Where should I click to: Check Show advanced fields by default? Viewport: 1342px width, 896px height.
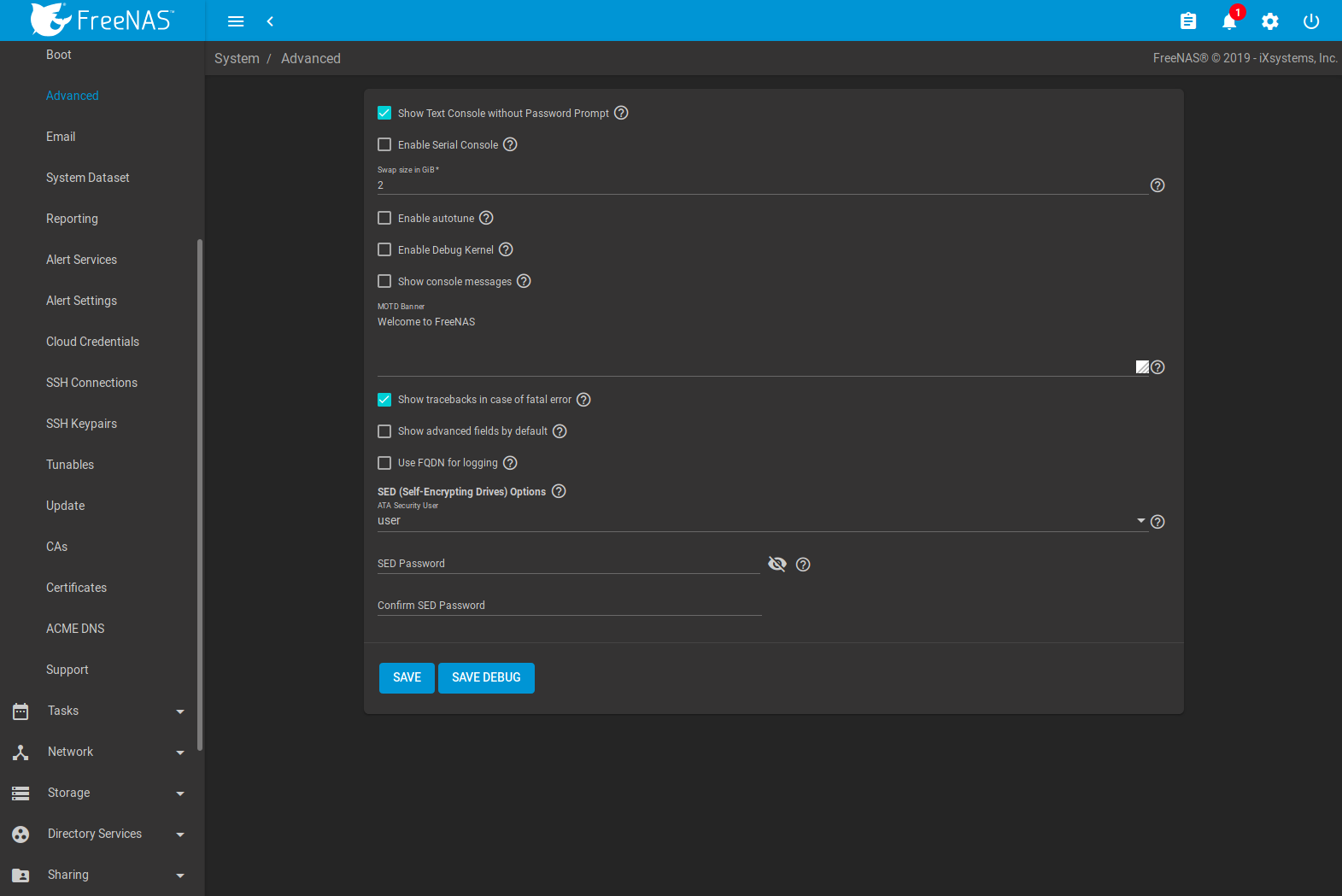pos(384,431)
